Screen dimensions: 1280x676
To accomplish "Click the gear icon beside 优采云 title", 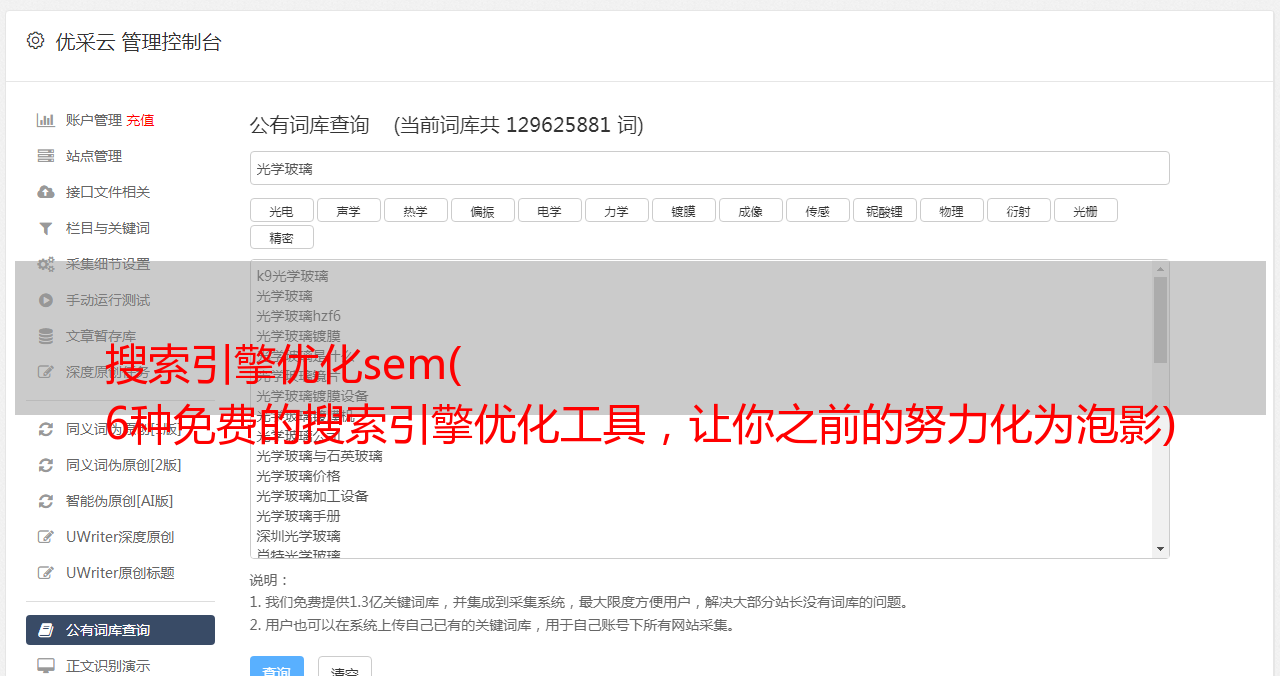I will click(x=35, y=41).
